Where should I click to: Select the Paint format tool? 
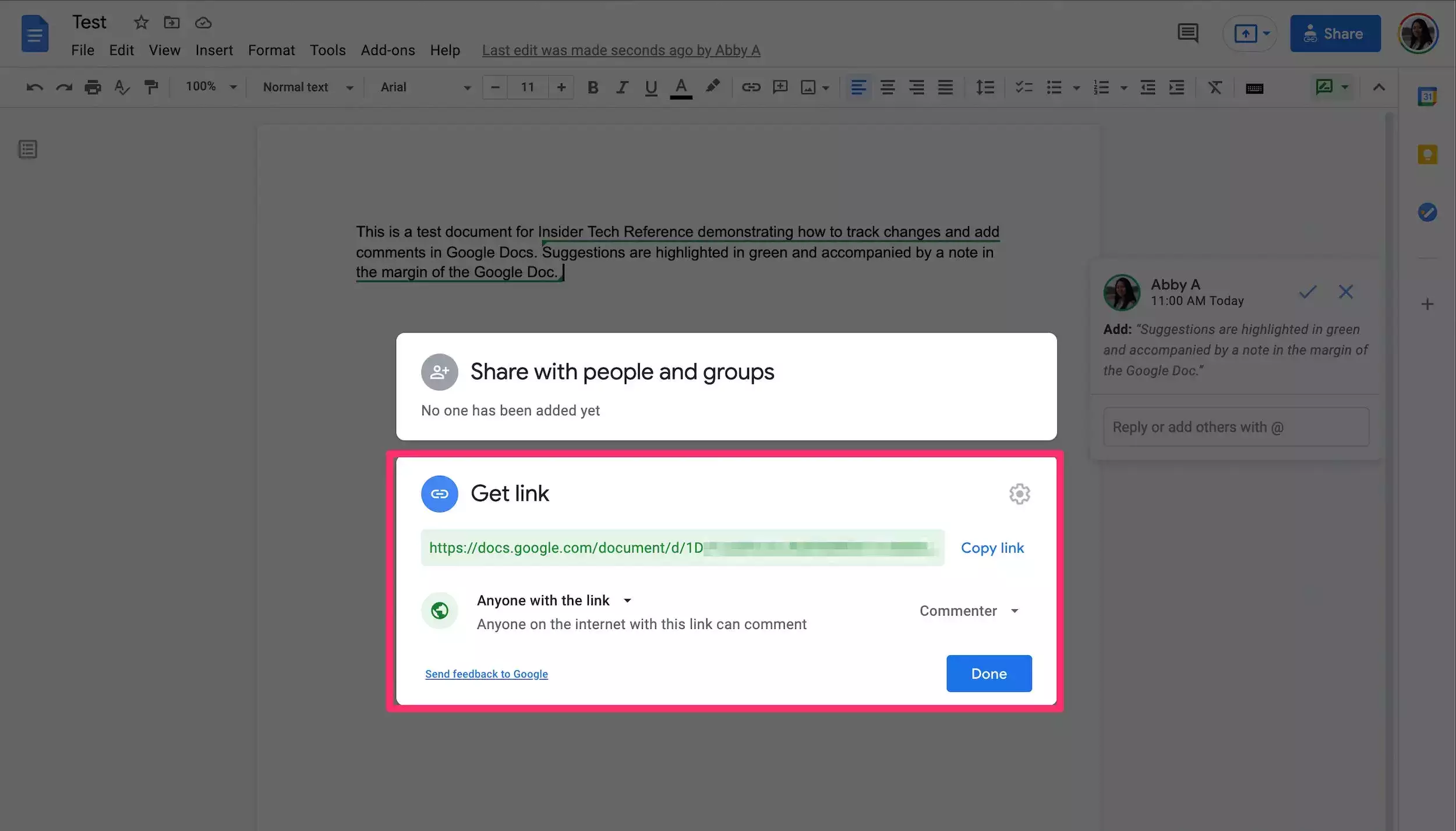pos(151,87)
